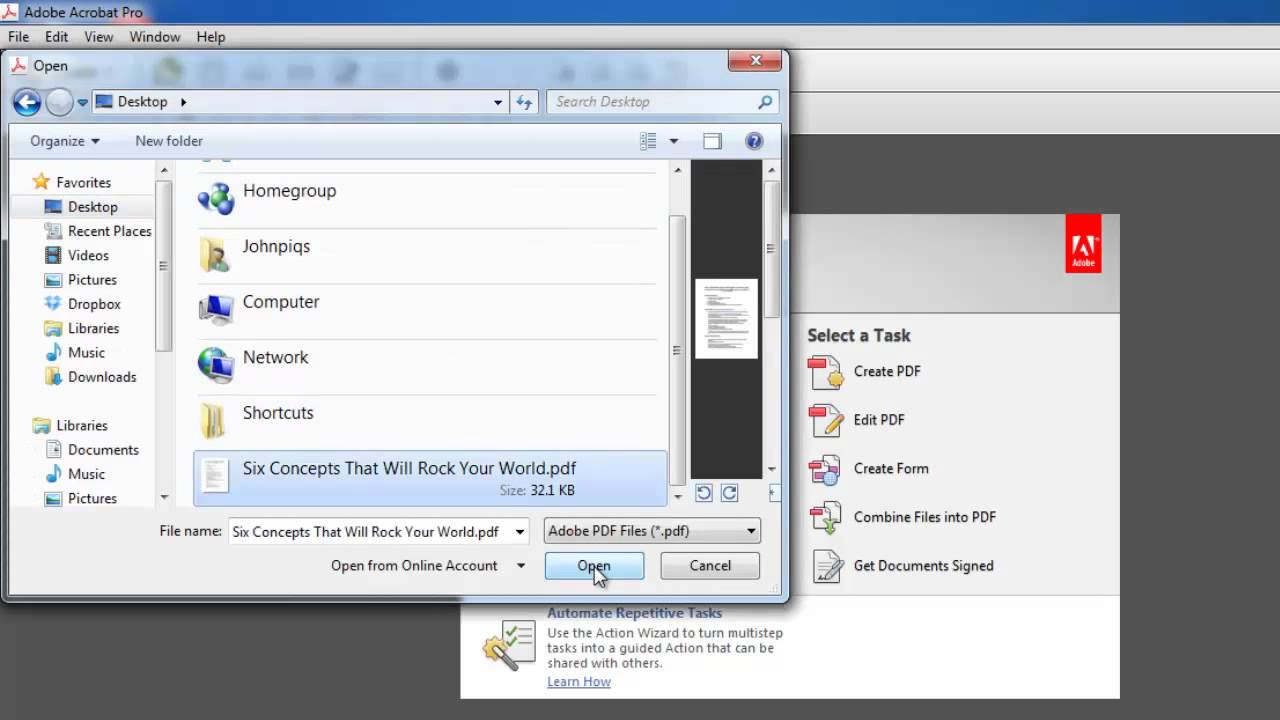The height and width of the screenshot is (720, 1280).
Task: Rotate the preview counterclockwise
Action: (x=704, y=493)
